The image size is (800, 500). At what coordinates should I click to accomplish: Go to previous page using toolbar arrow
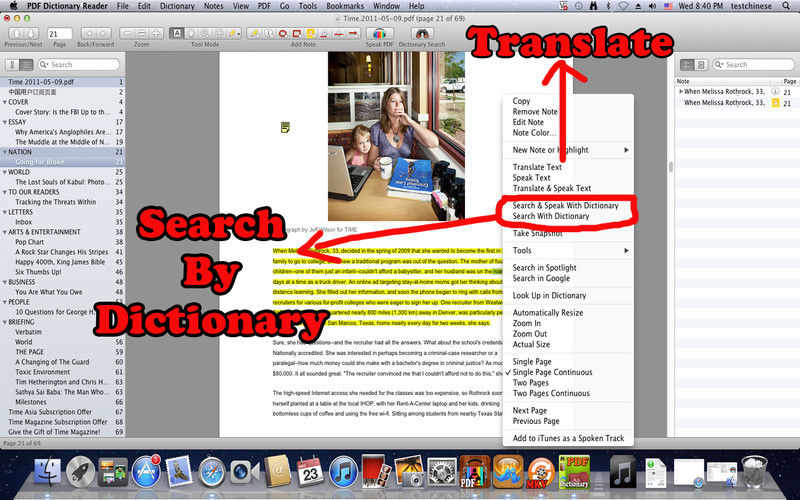[x=16, y=34]
